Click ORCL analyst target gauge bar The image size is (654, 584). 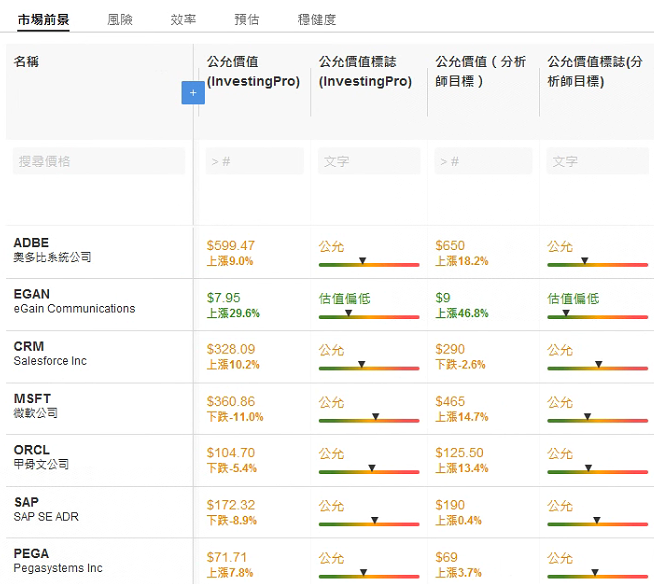coord(597,470)
